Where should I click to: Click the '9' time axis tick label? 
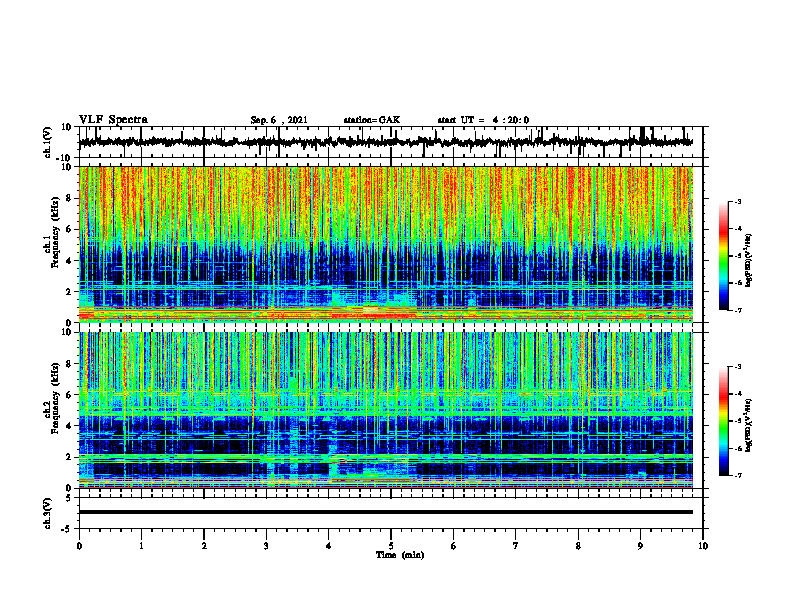coord(640,546)
